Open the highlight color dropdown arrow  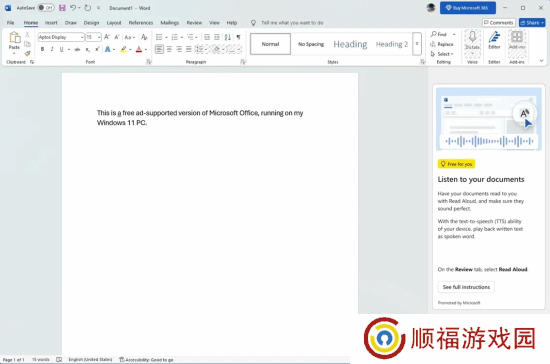pyautogui.click(x=130, y=49)
